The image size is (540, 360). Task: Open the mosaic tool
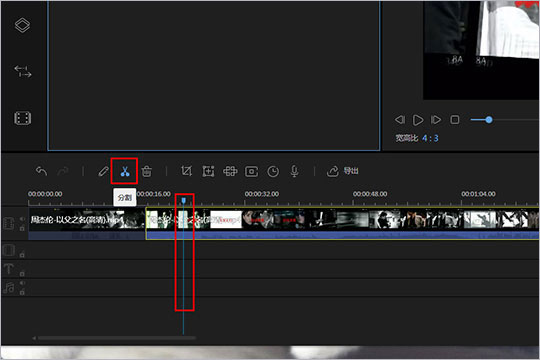(230, 171)
